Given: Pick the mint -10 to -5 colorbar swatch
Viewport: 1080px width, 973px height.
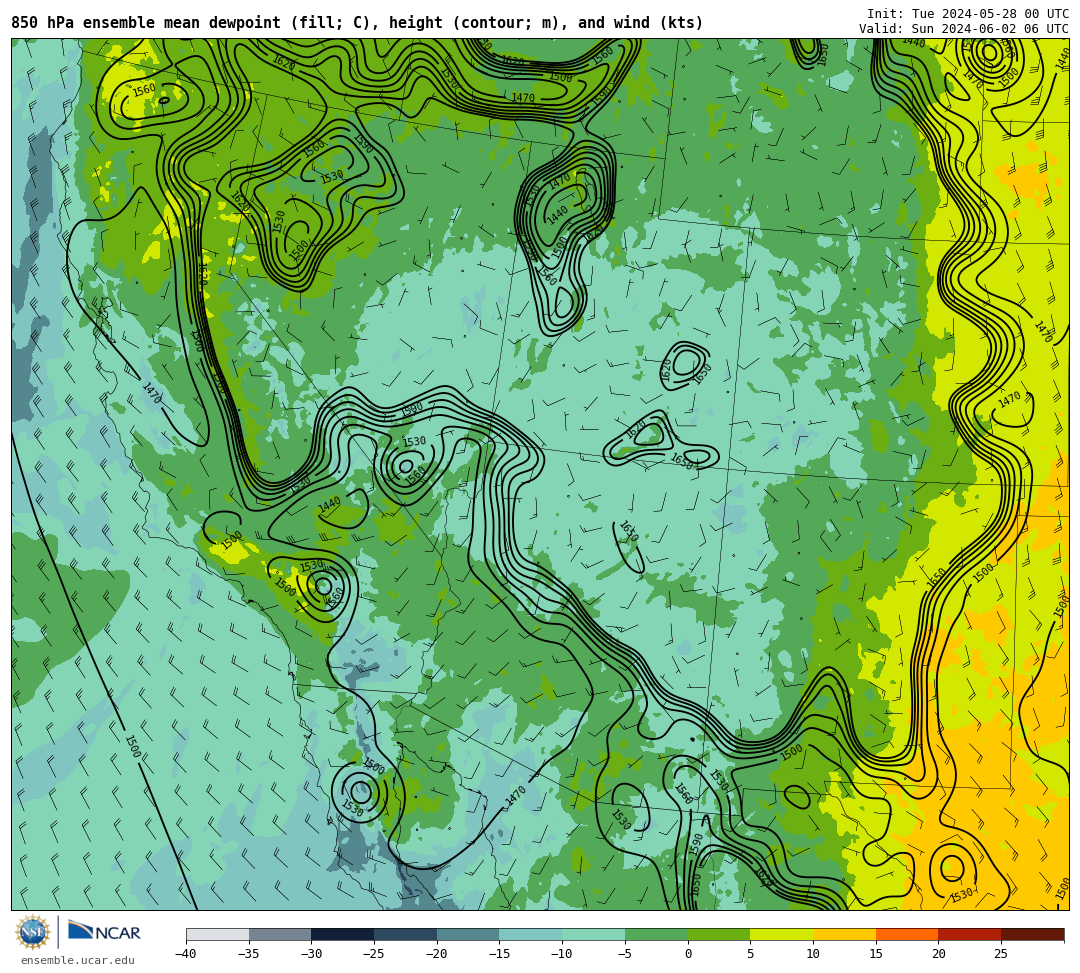Looking at the screenshot, I should pos(594,934).
